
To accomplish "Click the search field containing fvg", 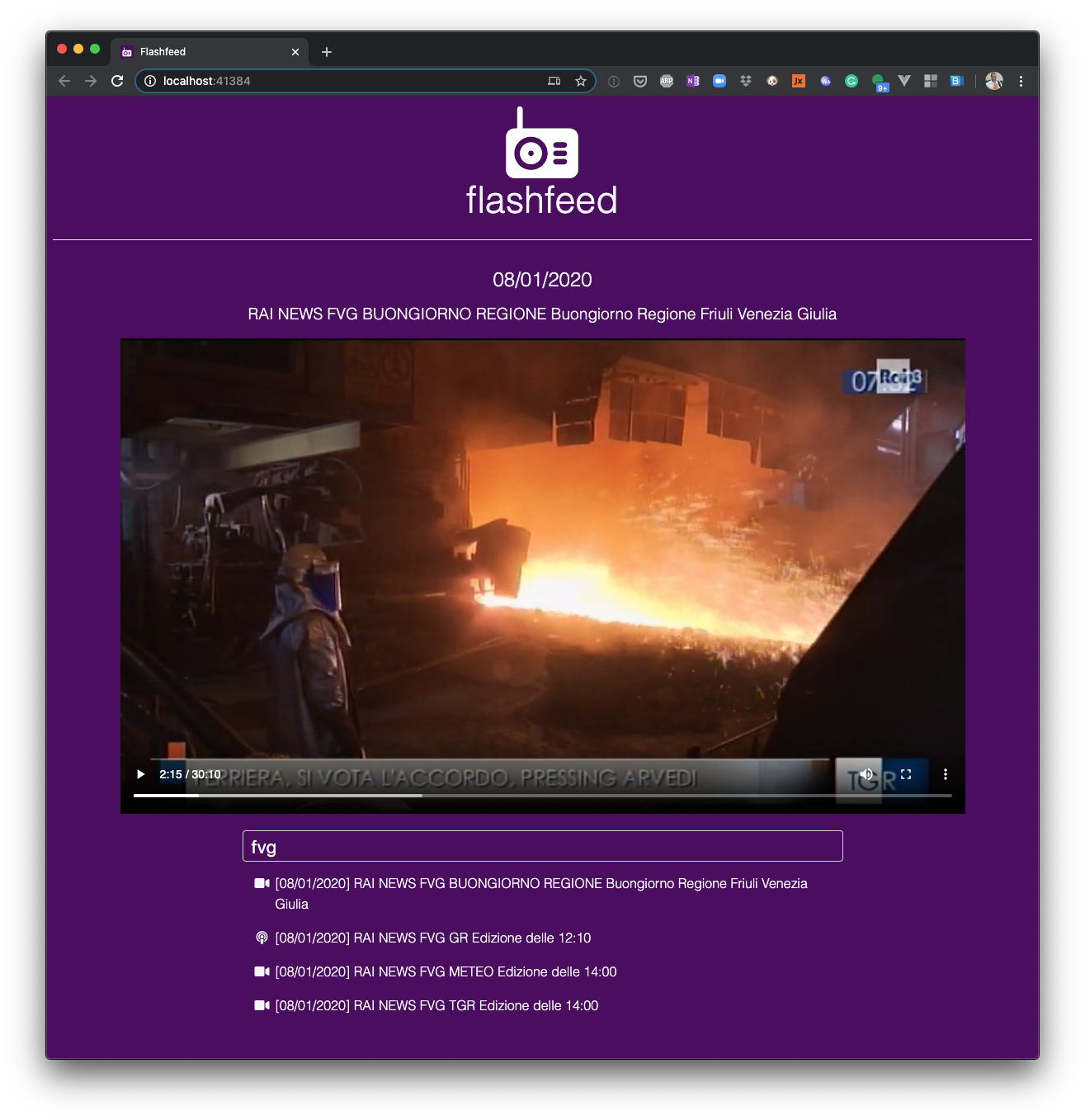I will tap(543, 846).
